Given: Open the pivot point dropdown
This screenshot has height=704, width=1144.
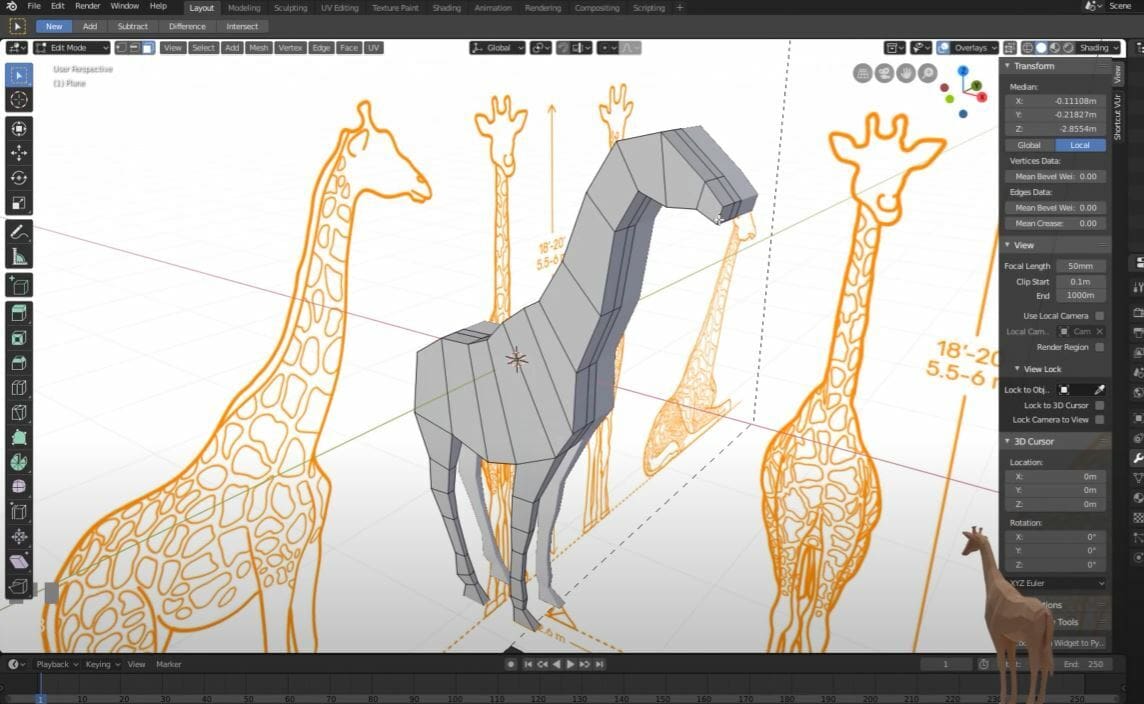Looking at the screenshot, I should point(541,47).
